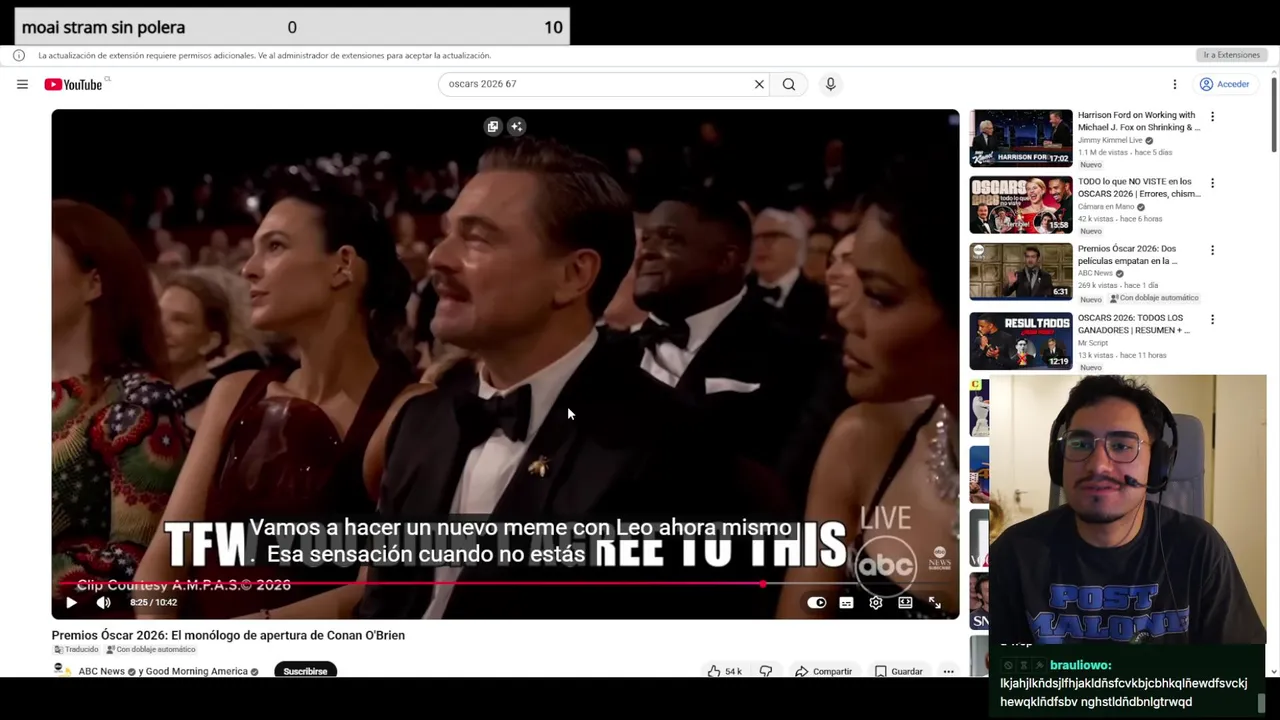
Task: Click the magnifying glass search button
Action: [x=789, y=84]
